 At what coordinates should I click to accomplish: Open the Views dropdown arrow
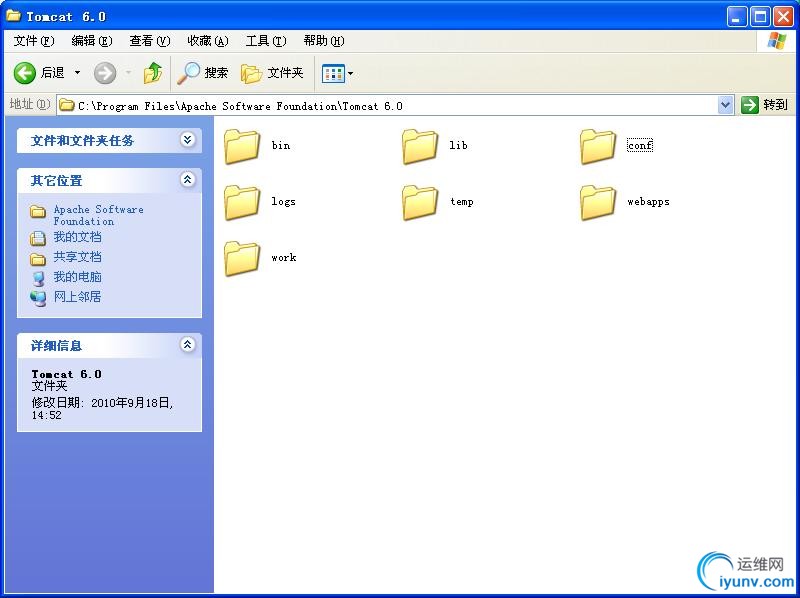pos(351,73)
